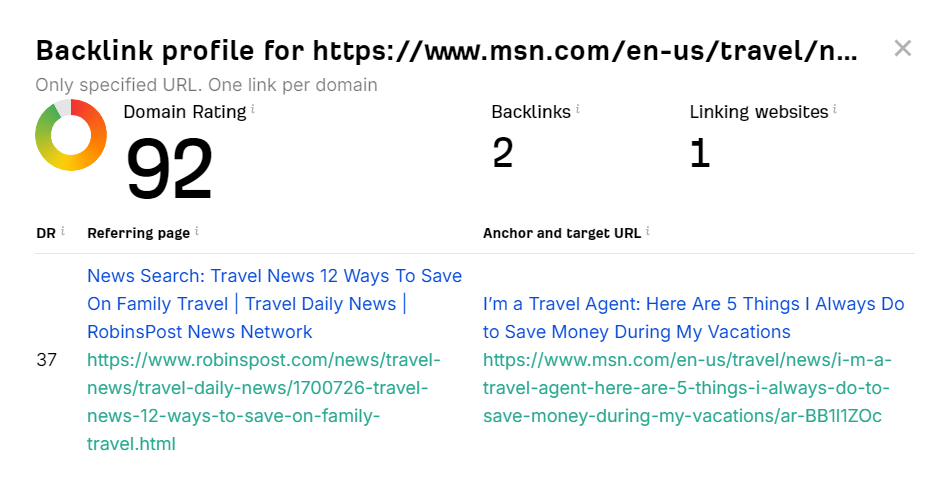Viewport: 935px width, 500px height.
Task: Click the Referring page info icon
Action: coord(197,231)
